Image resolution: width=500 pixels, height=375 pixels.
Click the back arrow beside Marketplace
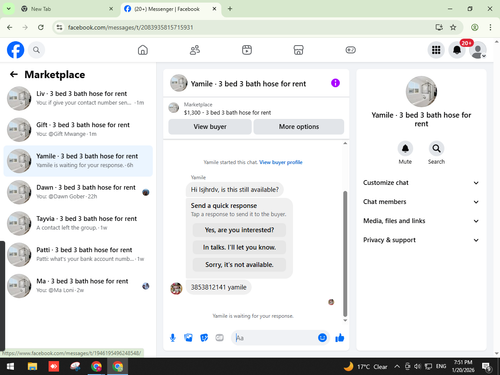(x=14, y=74)
